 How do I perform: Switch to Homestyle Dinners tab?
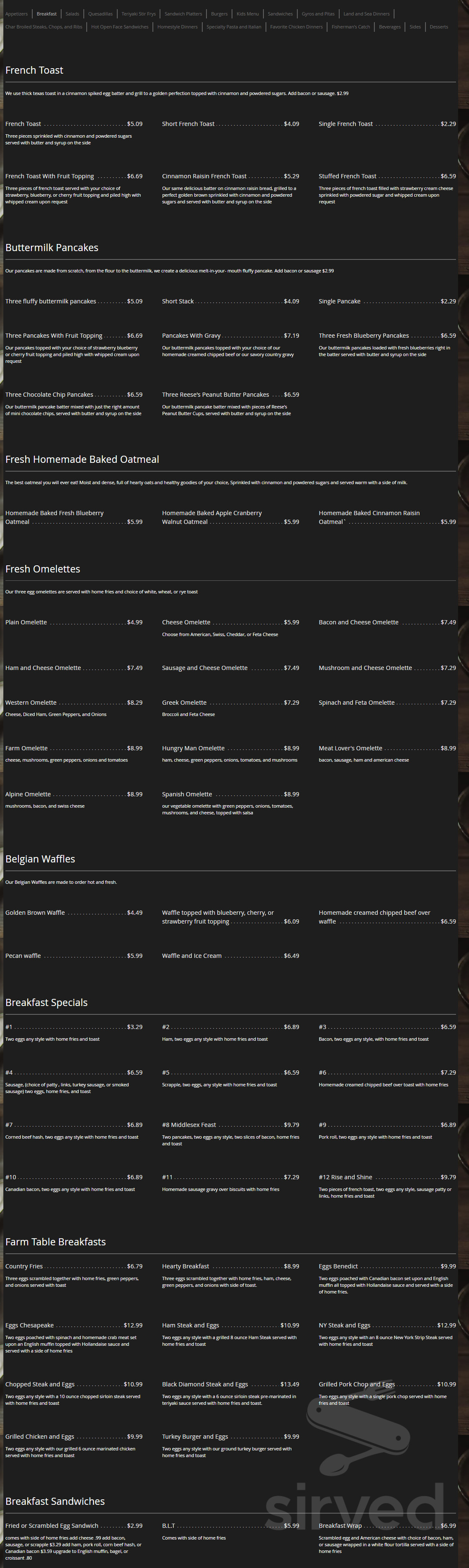coord(177,27)
